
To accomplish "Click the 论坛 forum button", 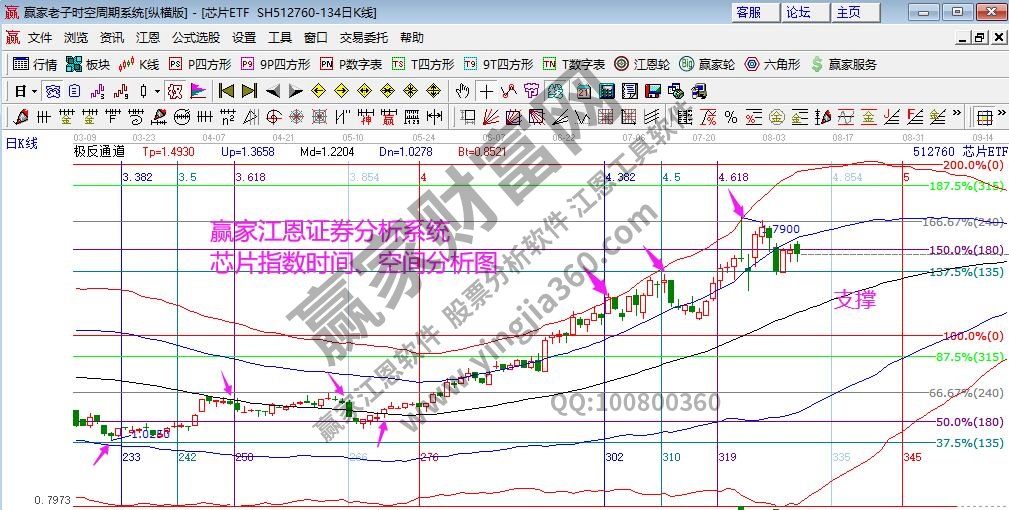I will tap(799, 12).
